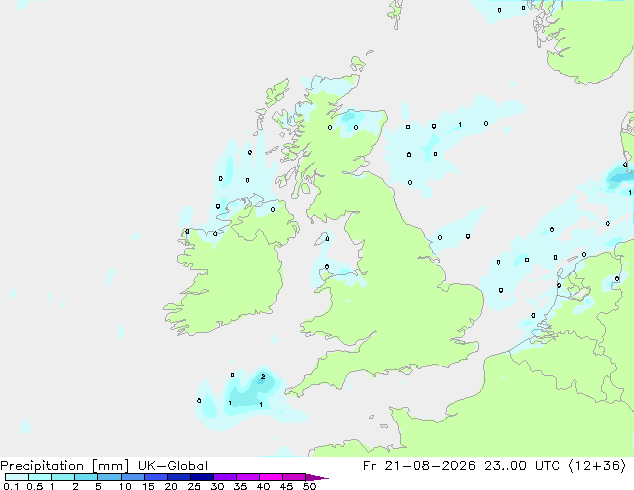Click the forecast date 'Fr 21-08-2026' text
The image size is (634, 490).
pyautogui.click(x=419, y=466)
